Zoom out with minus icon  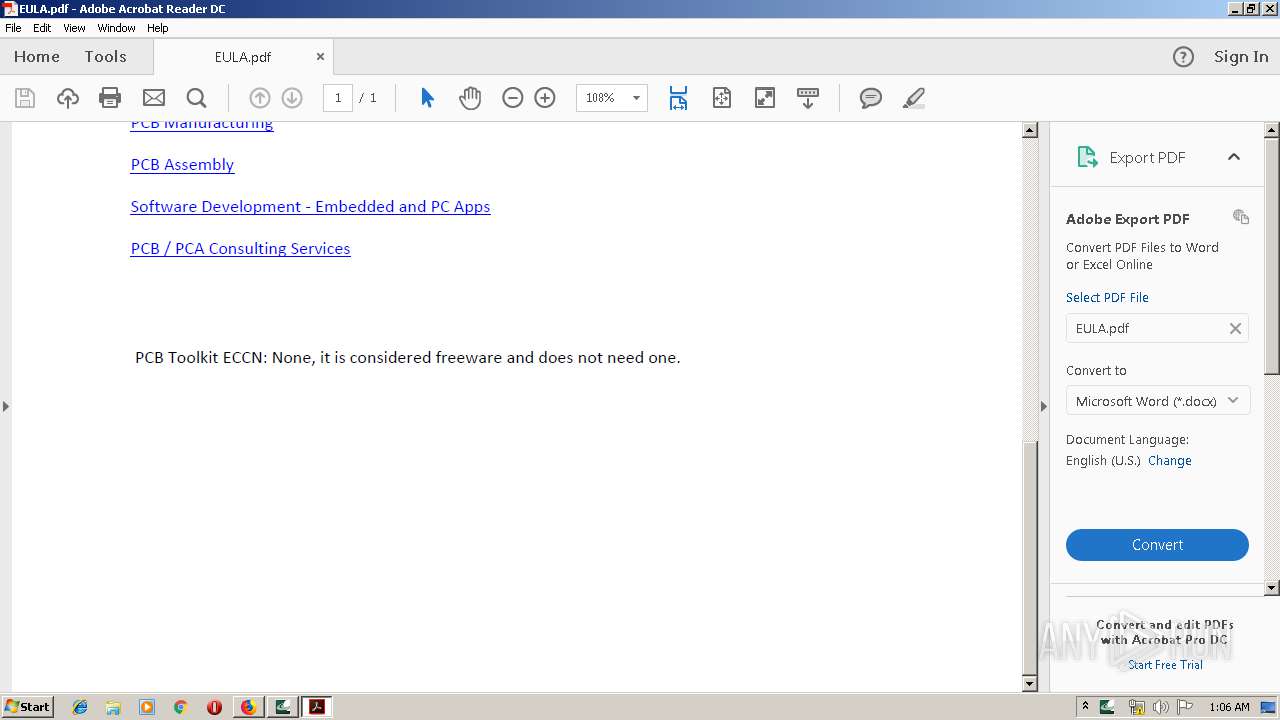[512, 98]
